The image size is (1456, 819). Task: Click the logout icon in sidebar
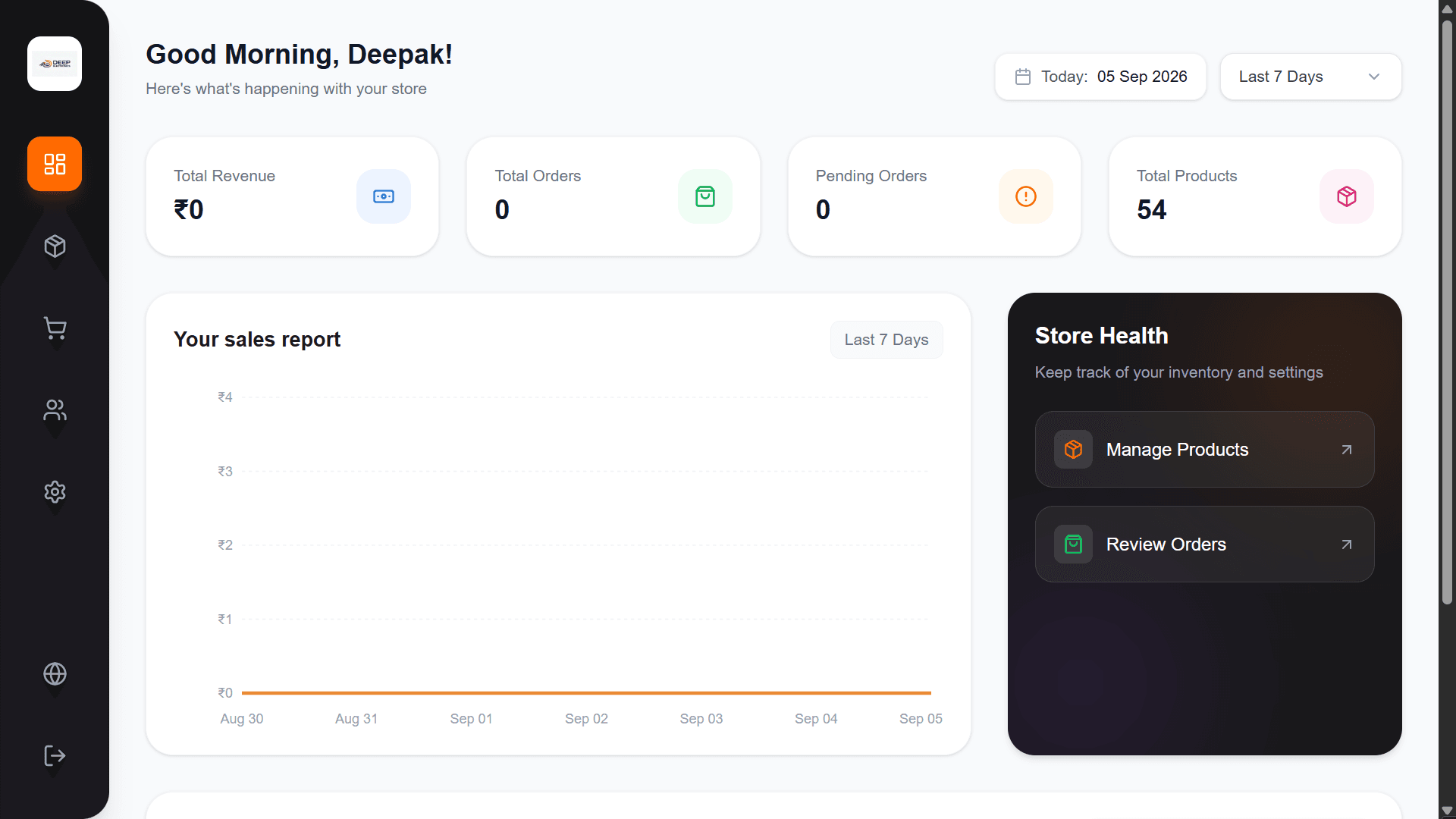tap(55, 755)
